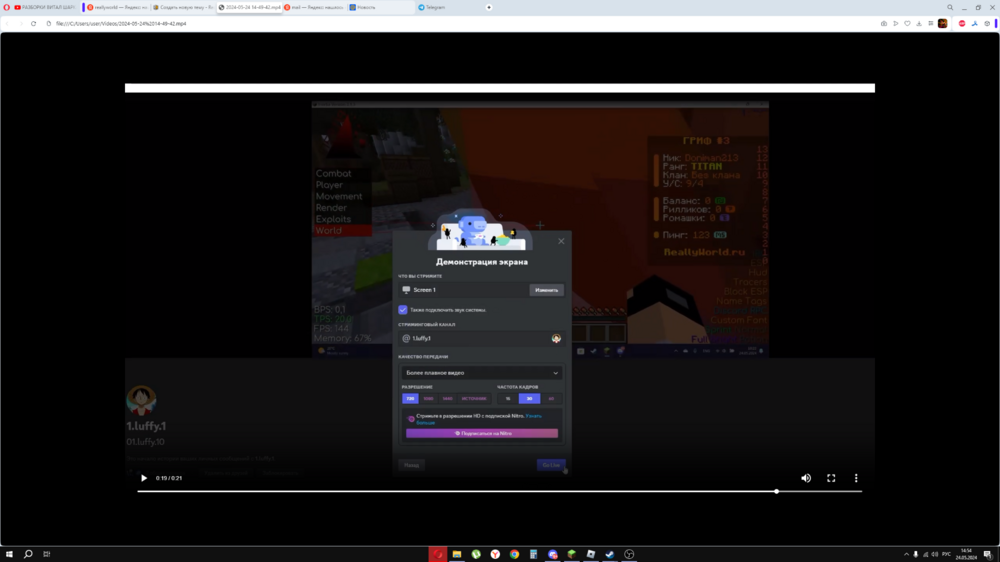Viewport: 1000px width, 562px height.
Task: Click the 1.luffy.1 profile avatar
Action: tap(142, 401)
